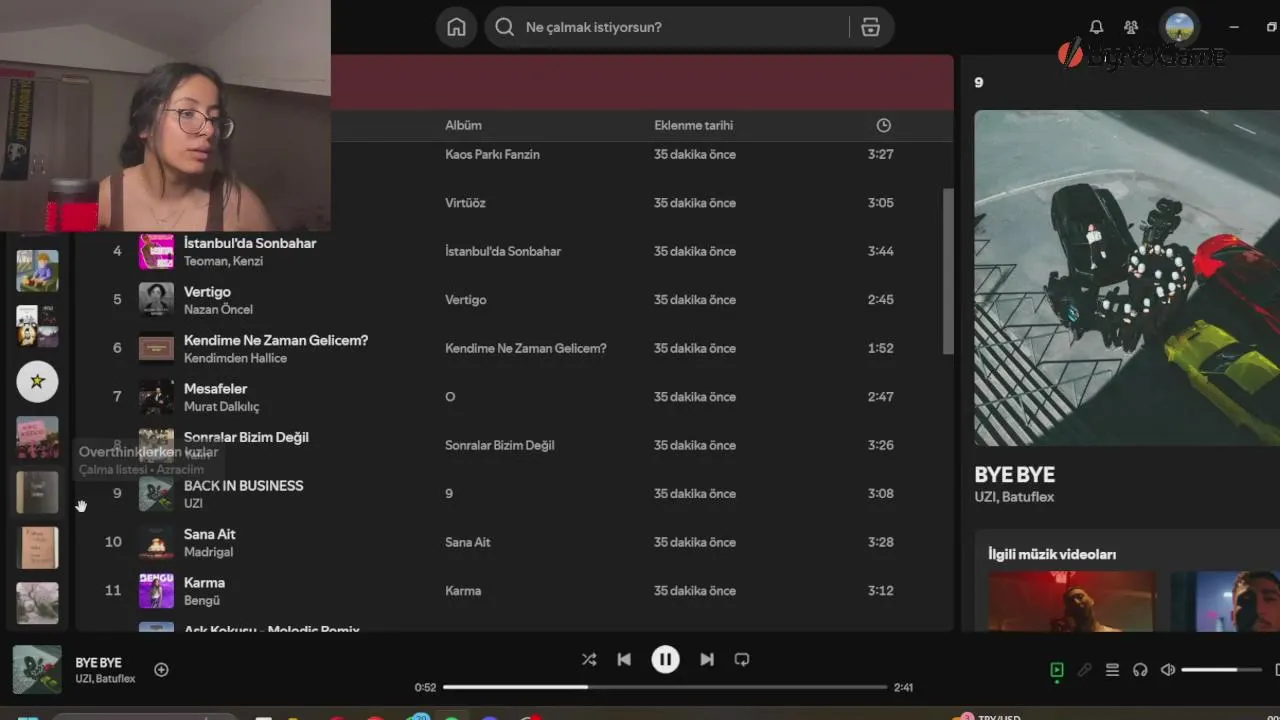This screenshot has width=1280, height=720.
Task: Open UZI, Batuflex in player bar
Action: click(x=105, y=679)
